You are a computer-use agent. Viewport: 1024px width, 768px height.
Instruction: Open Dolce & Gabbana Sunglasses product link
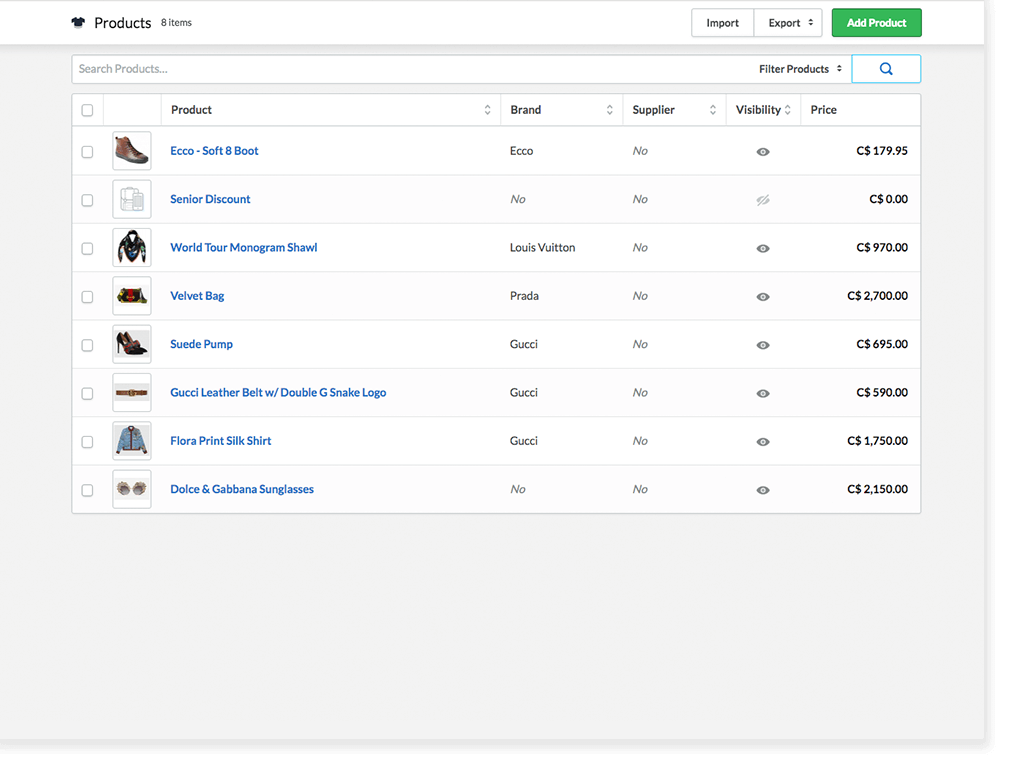242,489
